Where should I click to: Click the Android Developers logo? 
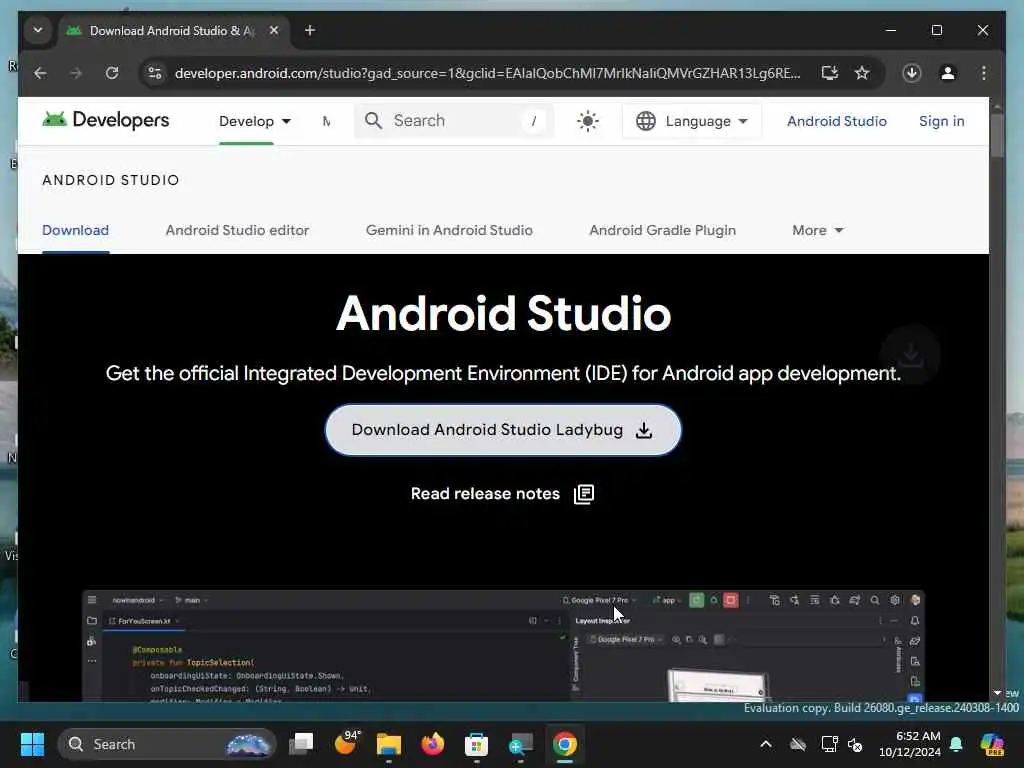(x=106, y=120)
